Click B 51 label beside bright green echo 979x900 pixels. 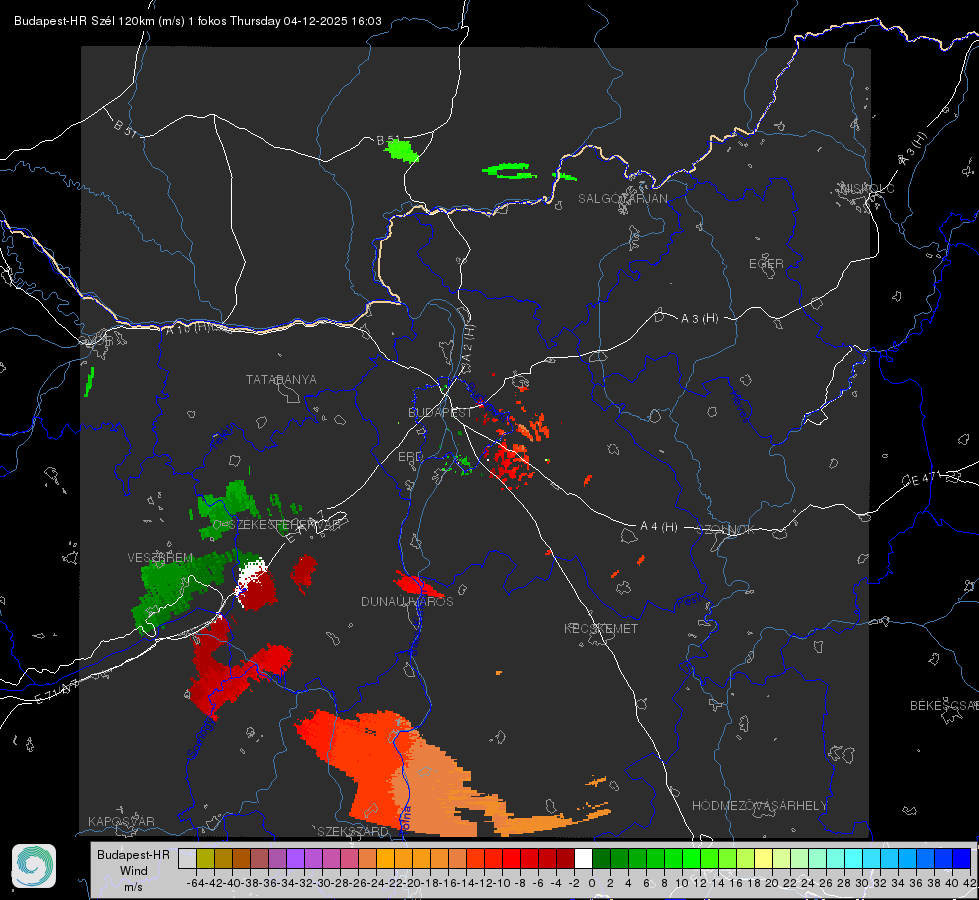pos(388,140)
